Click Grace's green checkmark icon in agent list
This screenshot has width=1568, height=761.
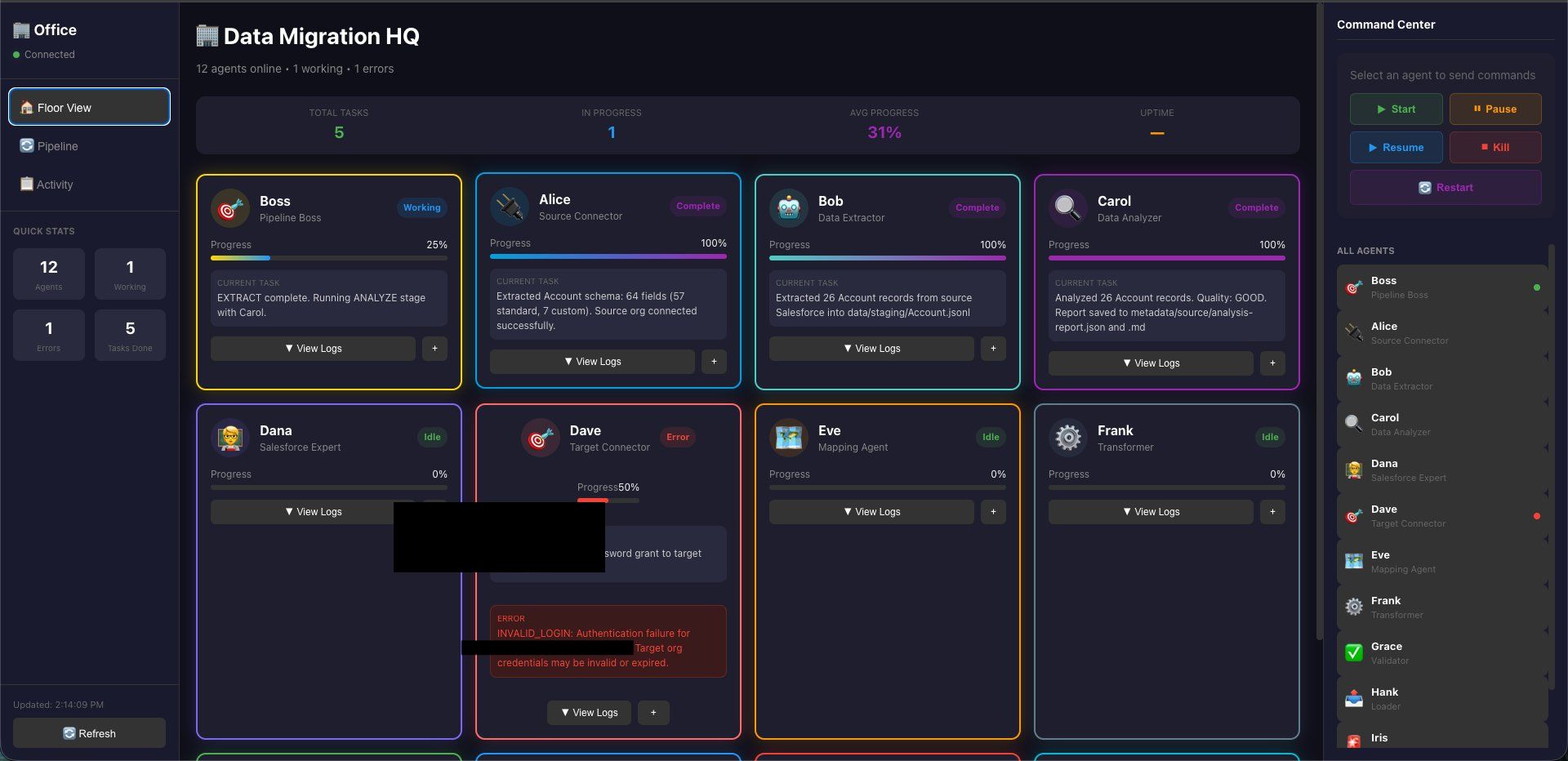1354,652
